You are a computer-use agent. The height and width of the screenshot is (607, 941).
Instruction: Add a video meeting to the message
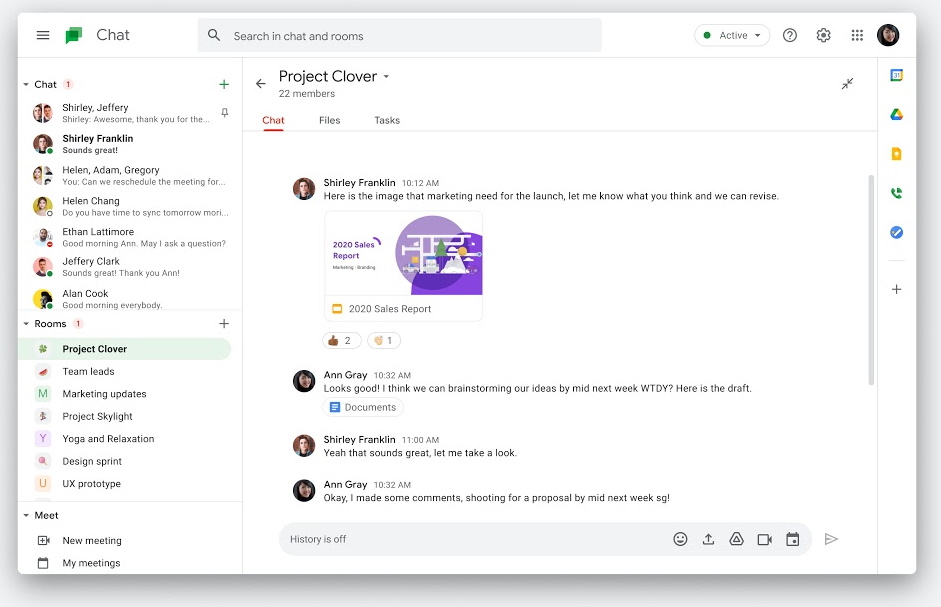pos(765,539)
